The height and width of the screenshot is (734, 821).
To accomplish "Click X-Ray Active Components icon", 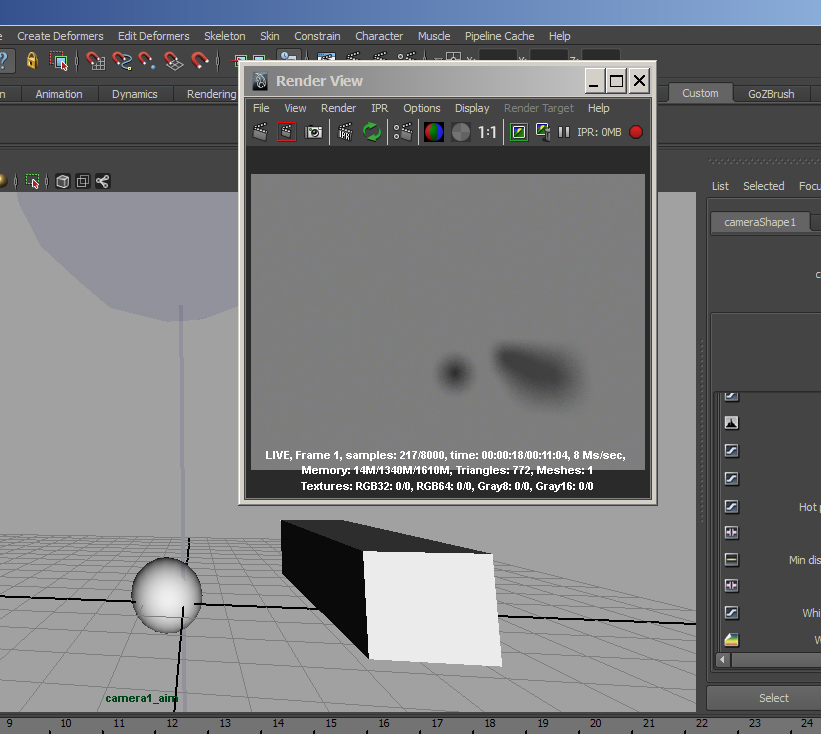I will click(x=83, y=182).
